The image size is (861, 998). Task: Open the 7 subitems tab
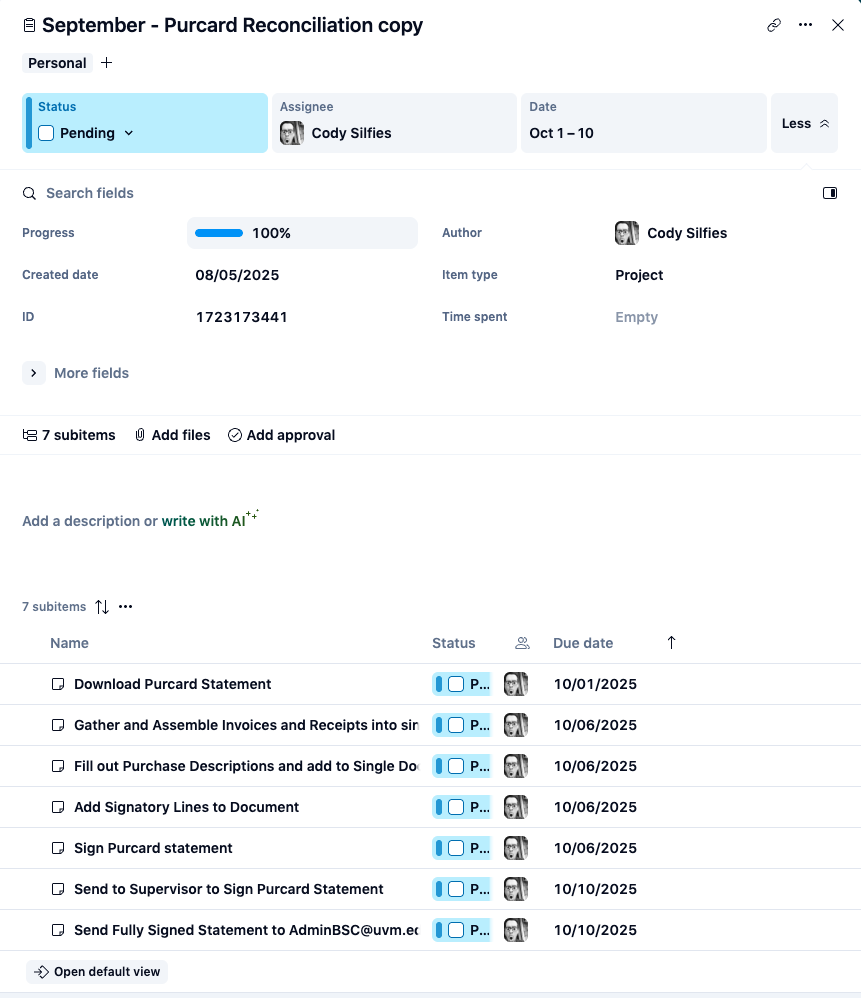click(69, 435)
